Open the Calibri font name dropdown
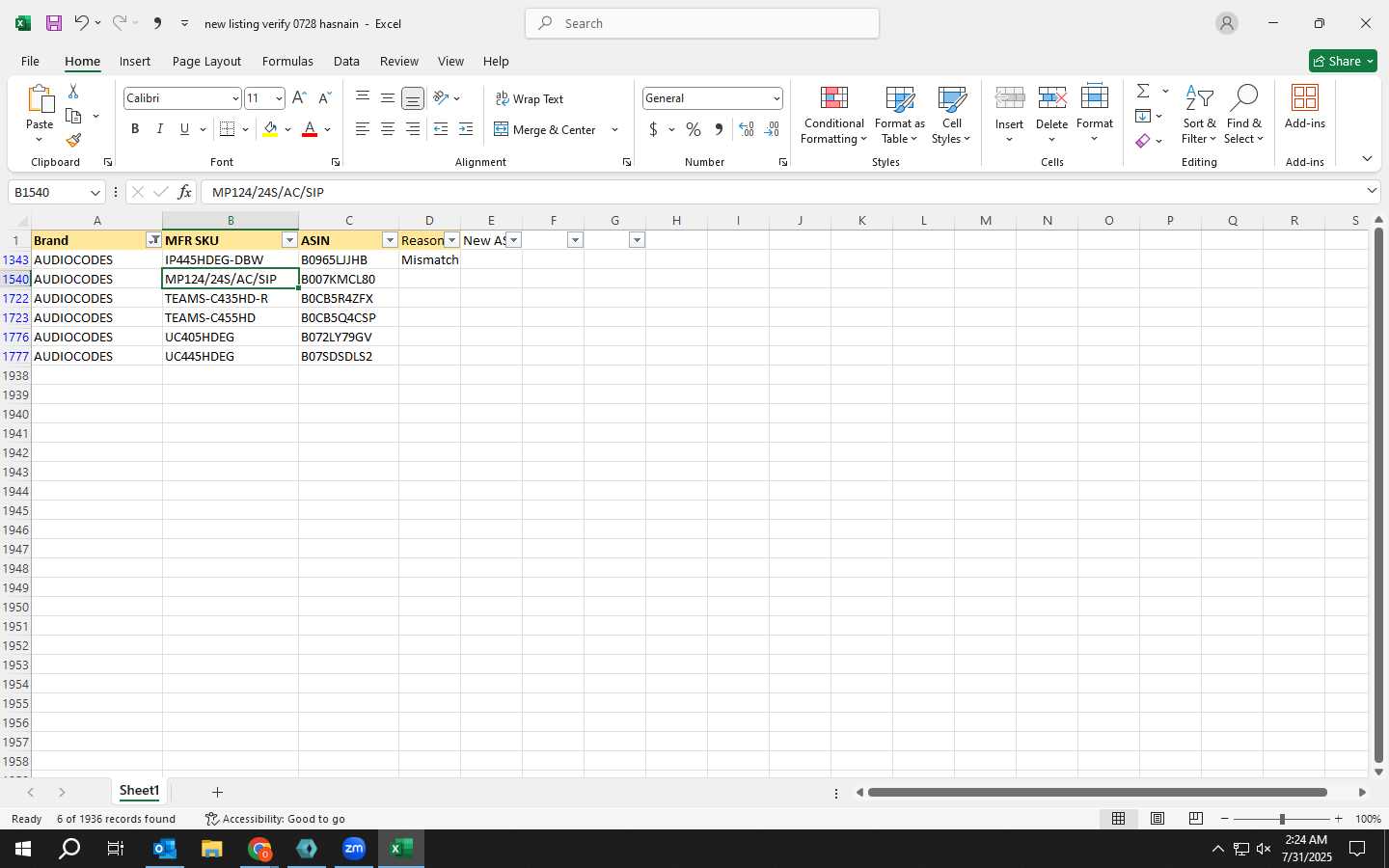1389x868 pixels. [x=234, y=98]
